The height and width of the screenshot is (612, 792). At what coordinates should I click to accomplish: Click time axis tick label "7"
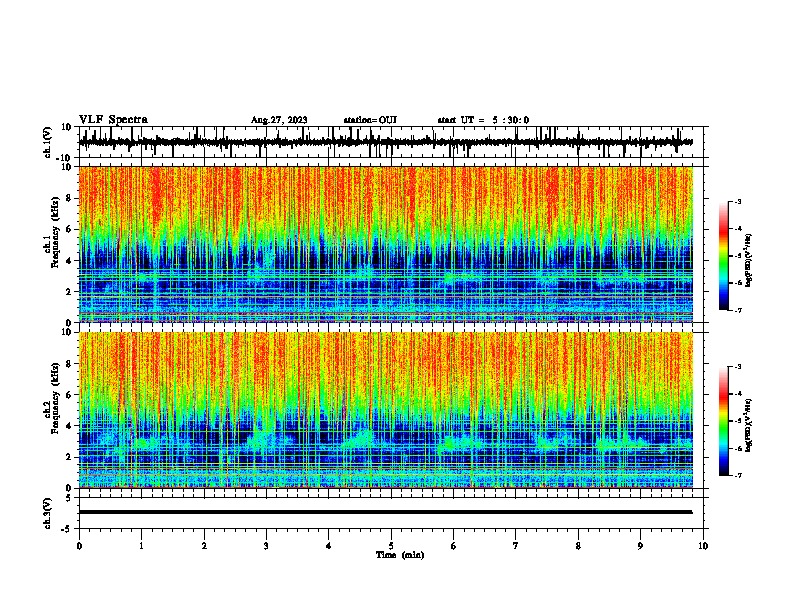pos(516,546)
